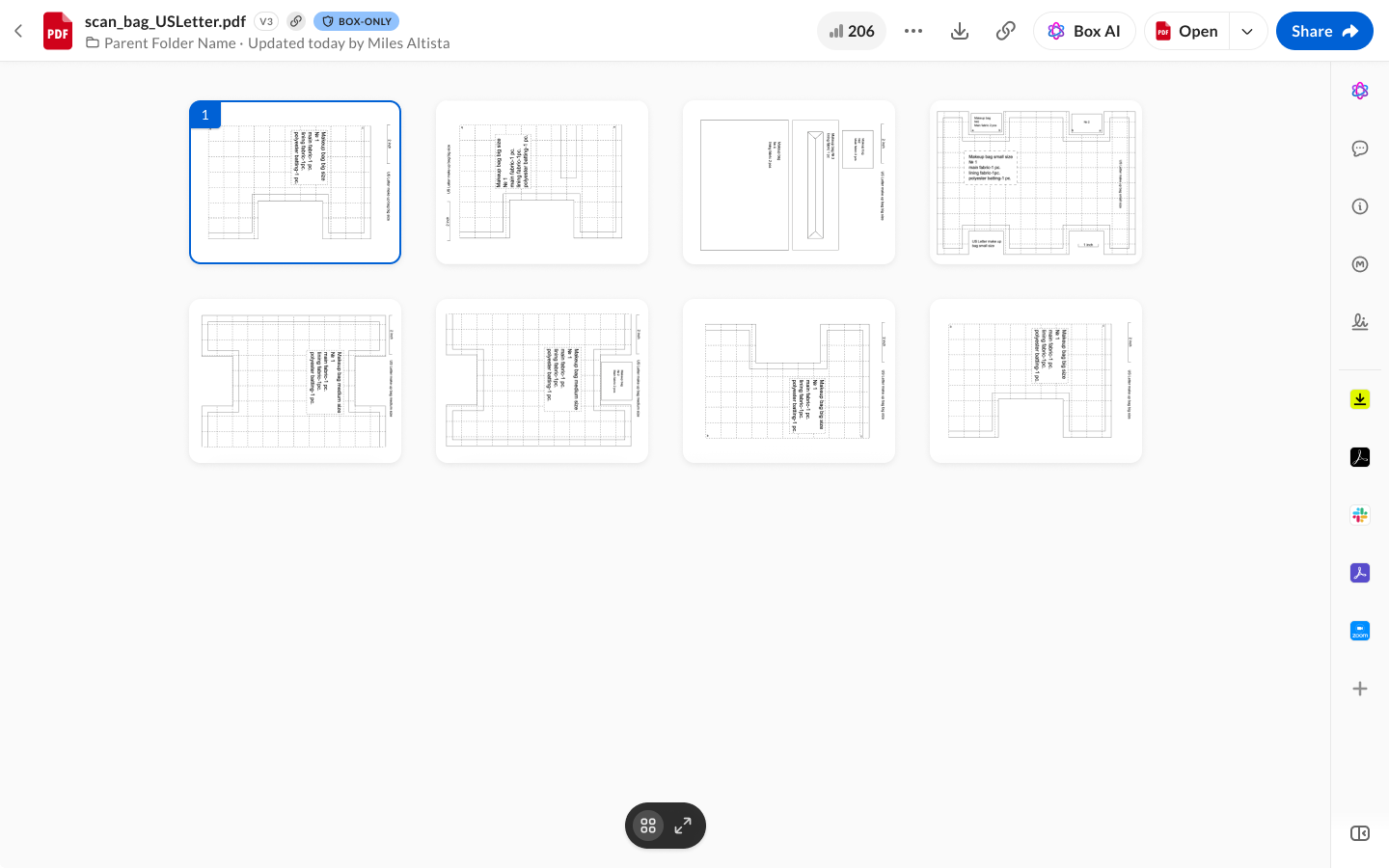This screenshot has height=868, width=1389.
Task: Click the 'Updated today by Miles Altista' text
Action: (x=349, y=43)
